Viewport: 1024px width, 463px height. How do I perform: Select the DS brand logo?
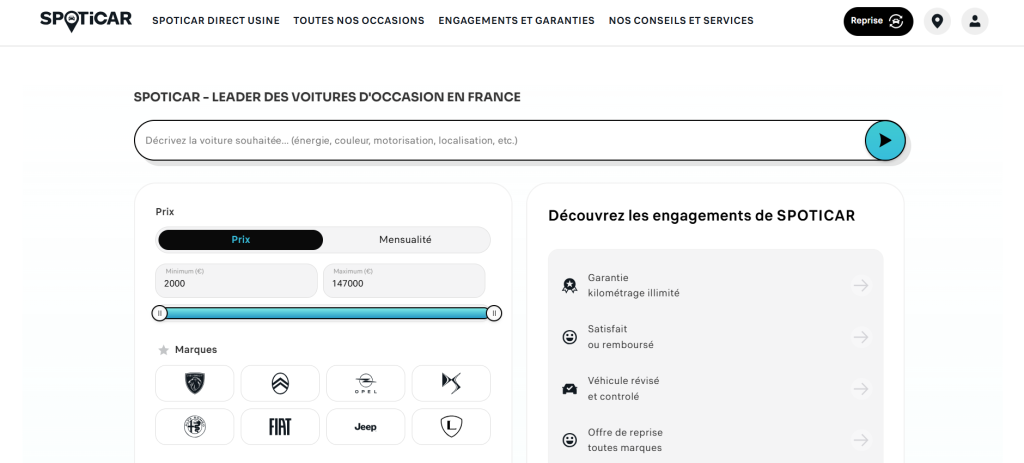[x=451, y=383]
